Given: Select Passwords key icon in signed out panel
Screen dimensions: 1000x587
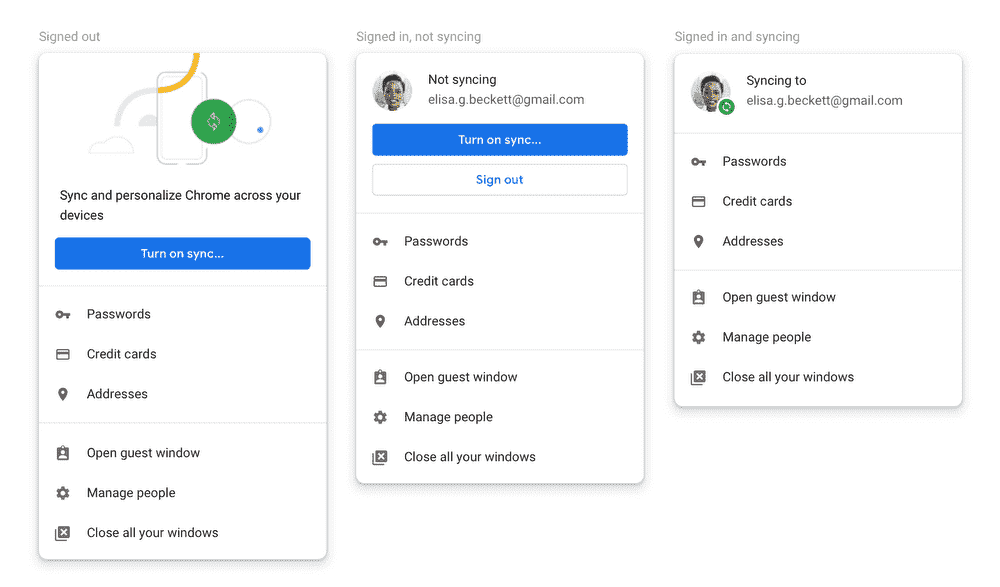Looking at the screenshot, I should tap(63, 314).
